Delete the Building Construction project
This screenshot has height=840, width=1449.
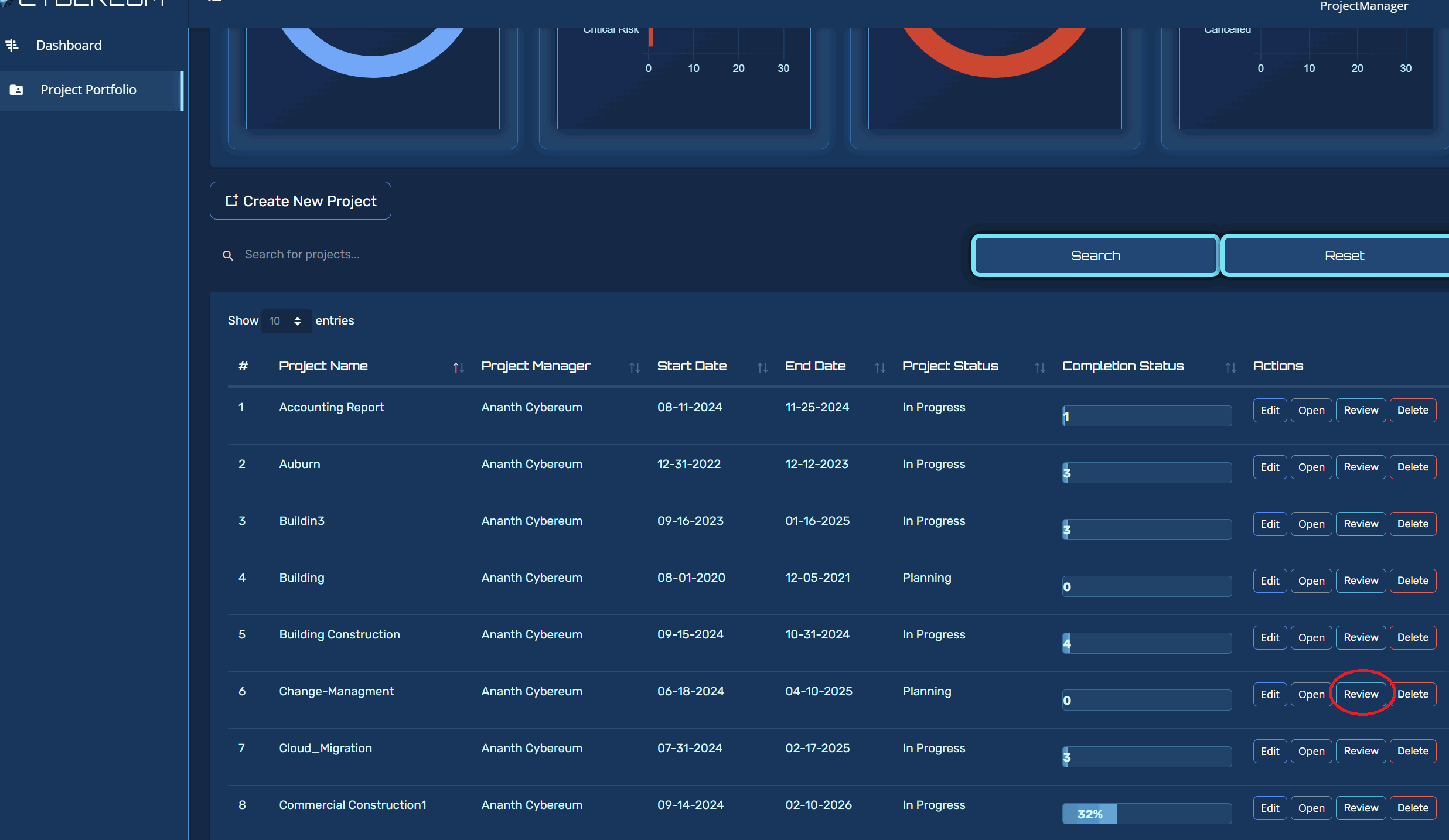click(1413, 637)
